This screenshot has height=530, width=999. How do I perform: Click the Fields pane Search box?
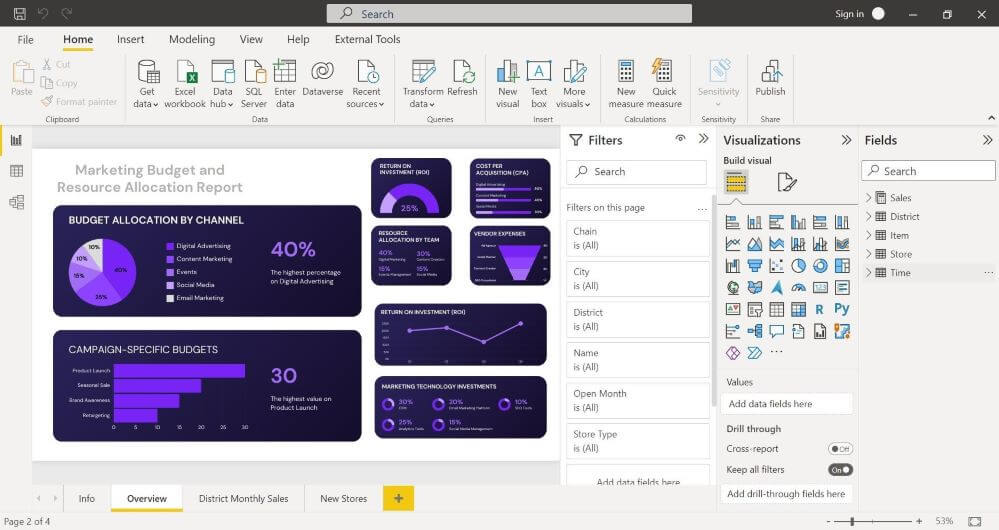[x=928, y=171]
